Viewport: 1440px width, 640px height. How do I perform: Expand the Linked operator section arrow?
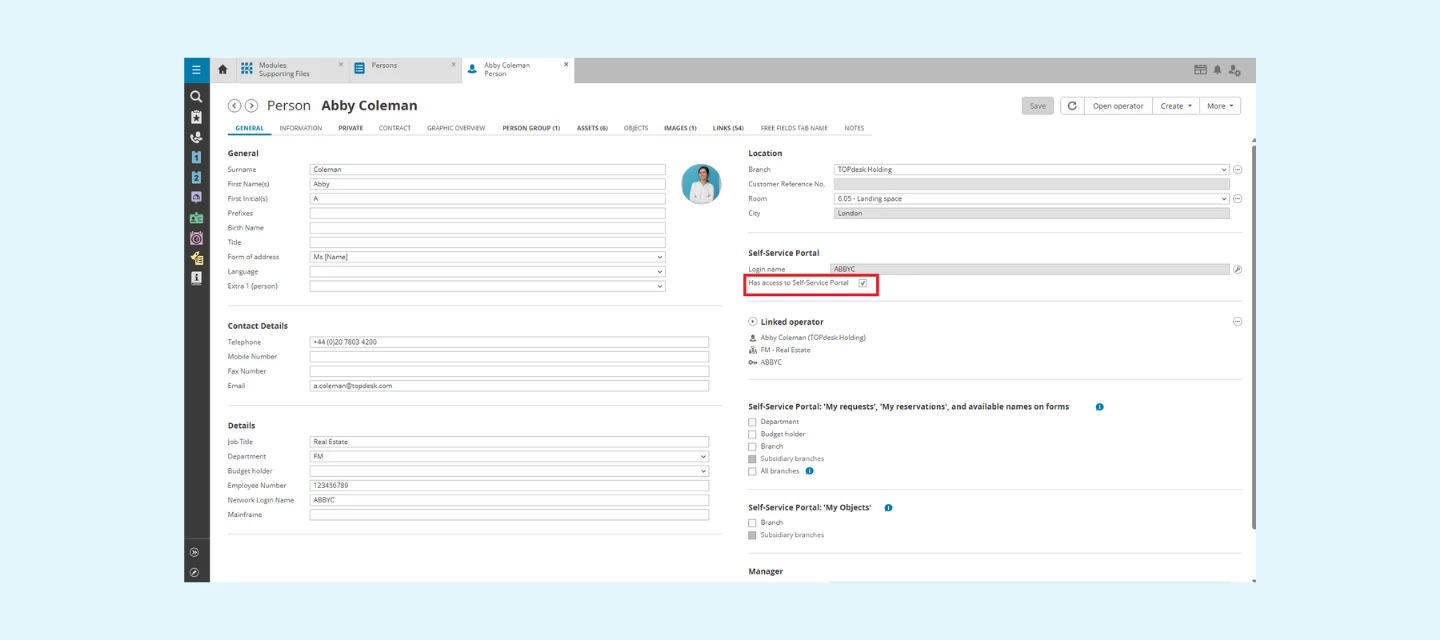(x=752, y=322)
